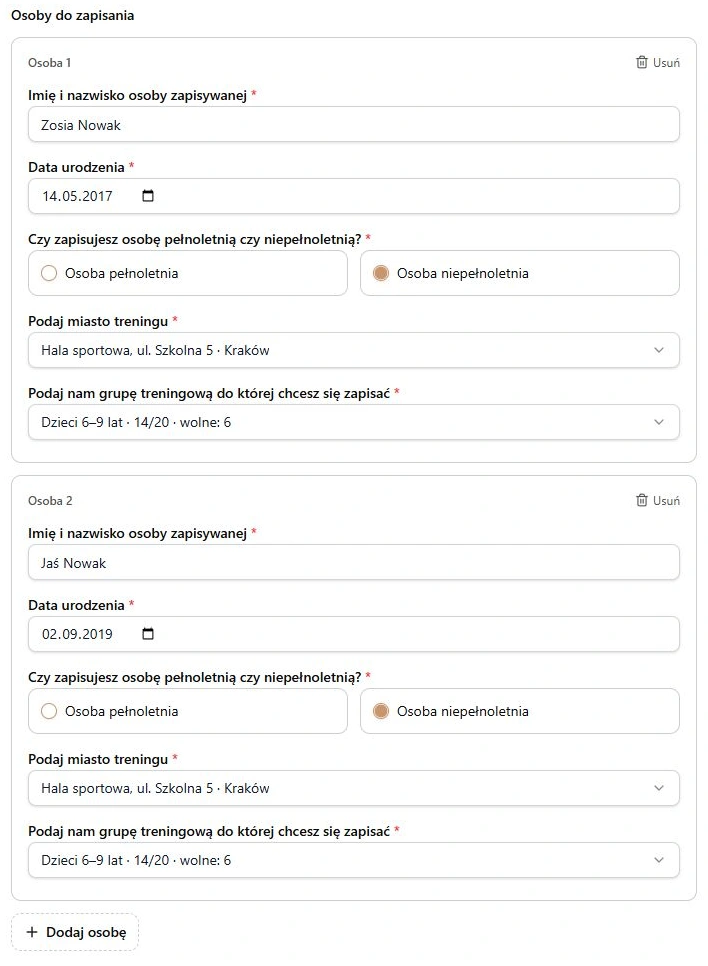Select Osoba niepełnoletnia radio for Osoba 2

tap(381, 711)
